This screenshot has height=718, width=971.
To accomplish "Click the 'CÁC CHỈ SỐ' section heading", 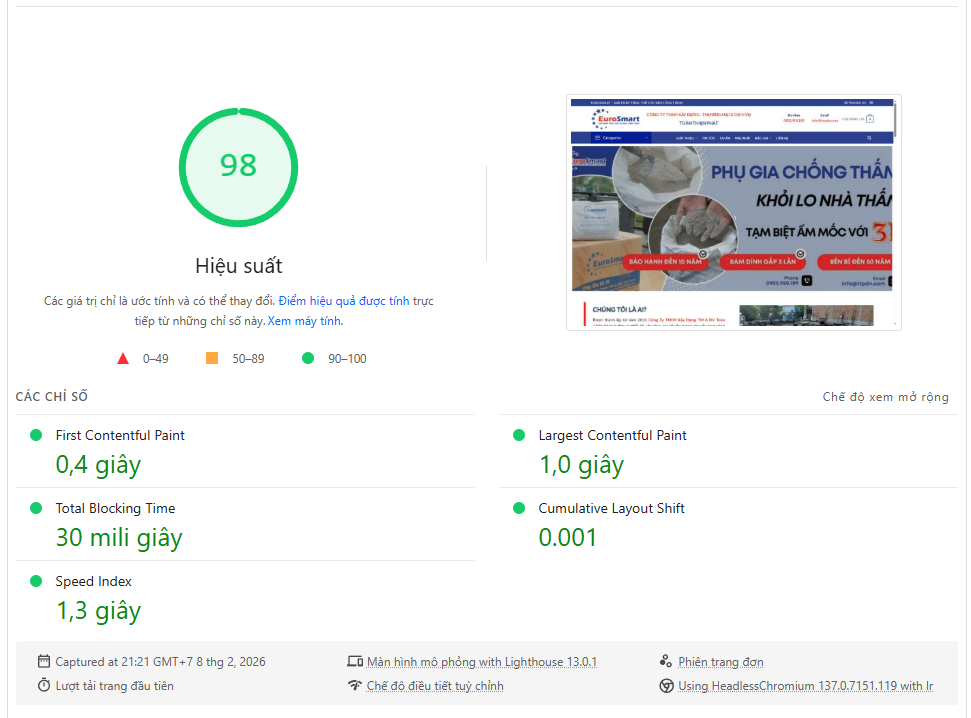I will (51, 396).
